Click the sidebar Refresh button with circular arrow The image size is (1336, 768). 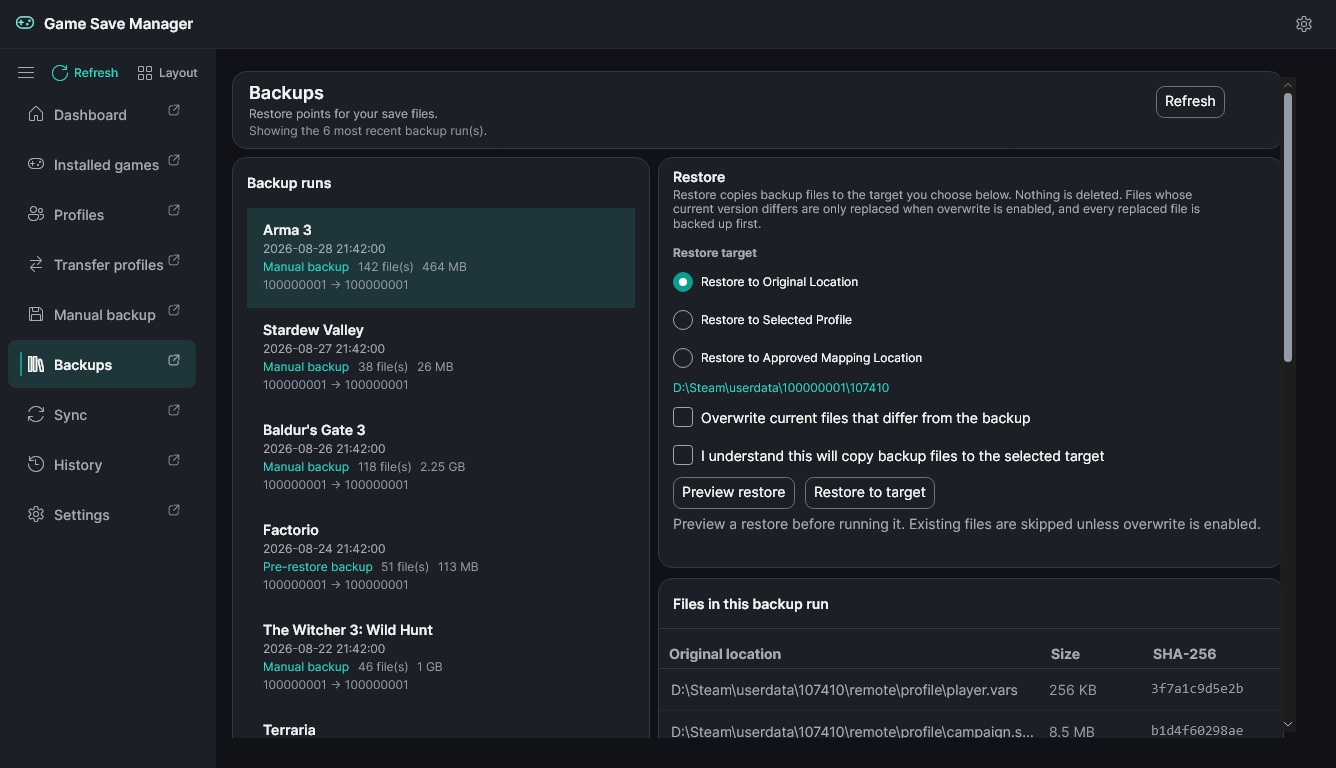coord(85,73)
